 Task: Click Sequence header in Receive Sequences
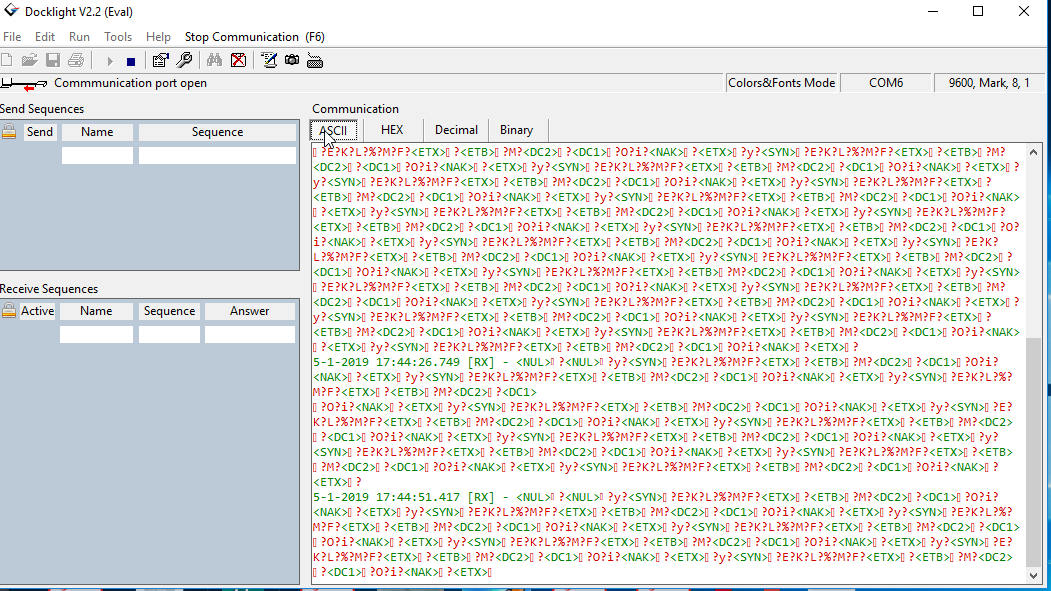click(170, 311)
